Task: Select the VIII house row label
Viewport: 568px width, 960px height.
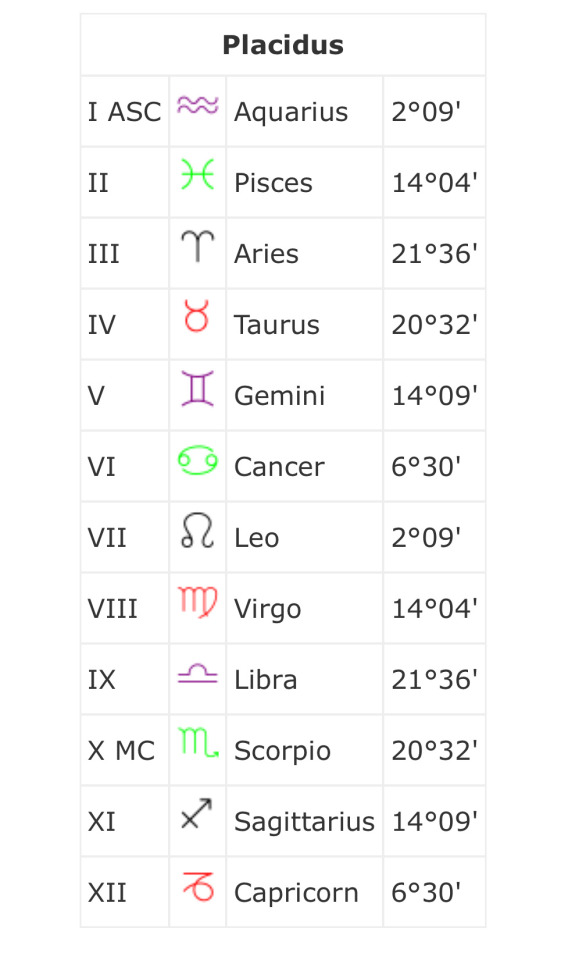Action: click(113, 609)
